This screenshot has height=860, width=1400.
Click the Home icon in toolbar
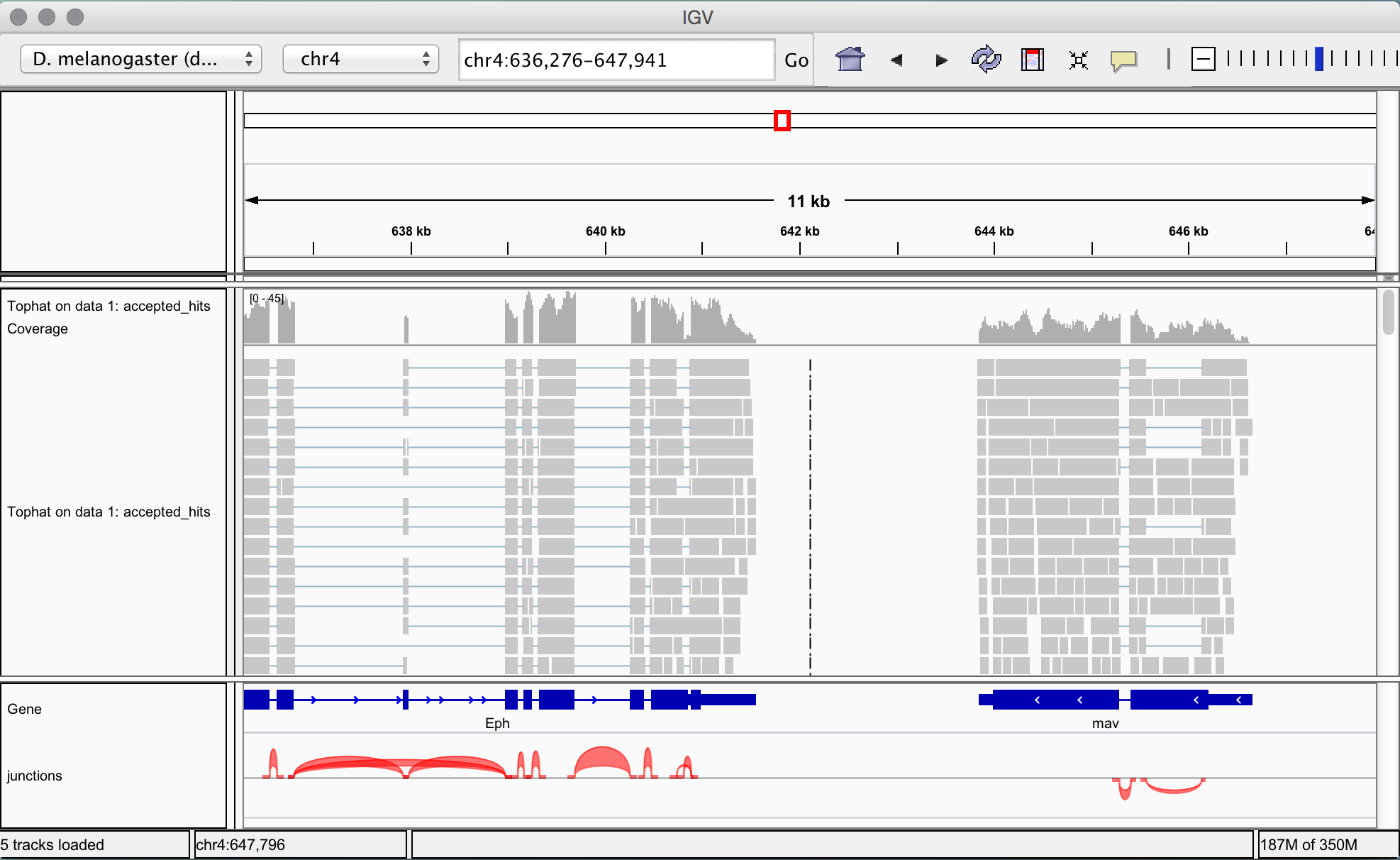click(850, 60)
